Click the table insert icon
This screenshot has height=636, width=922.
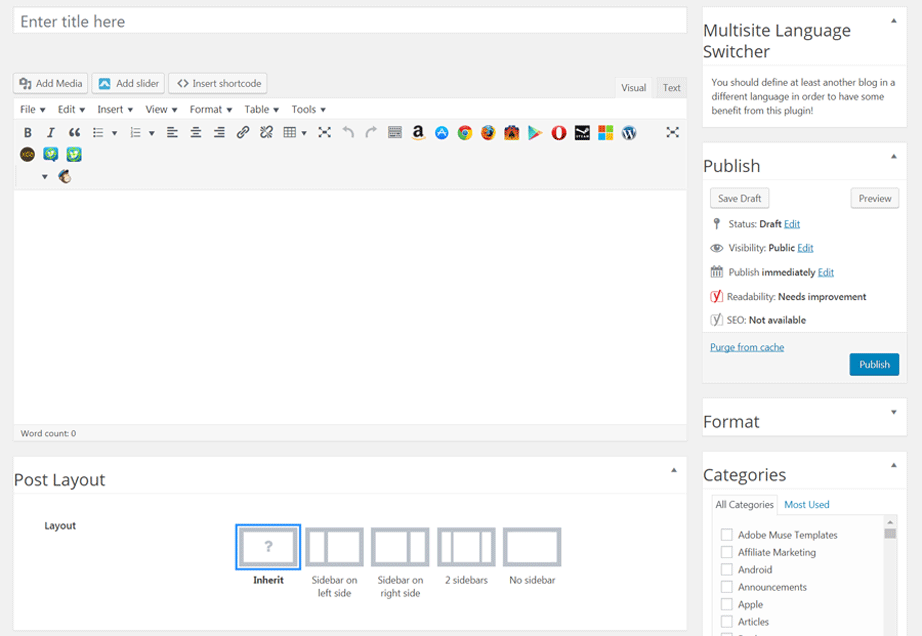289,133
